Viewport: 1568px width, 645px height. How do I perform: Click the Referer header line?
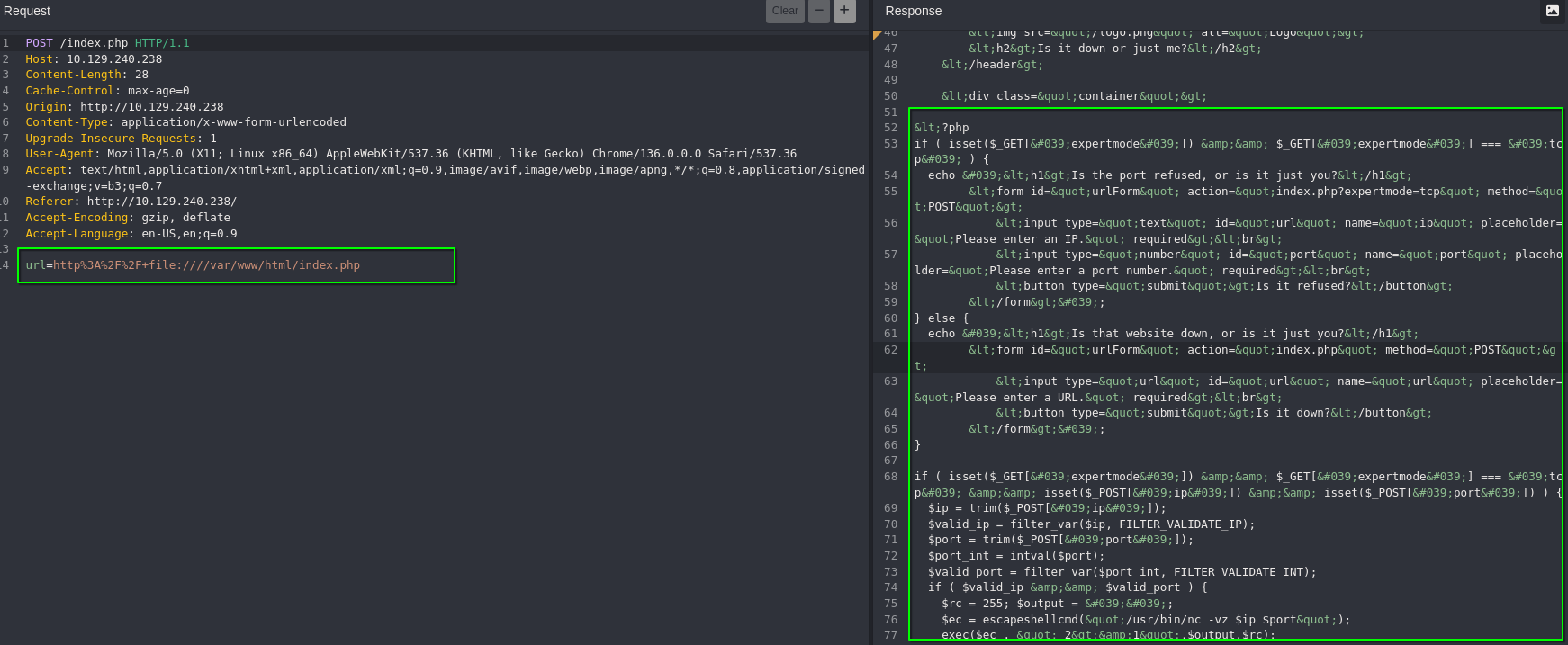tap(131, 202)
